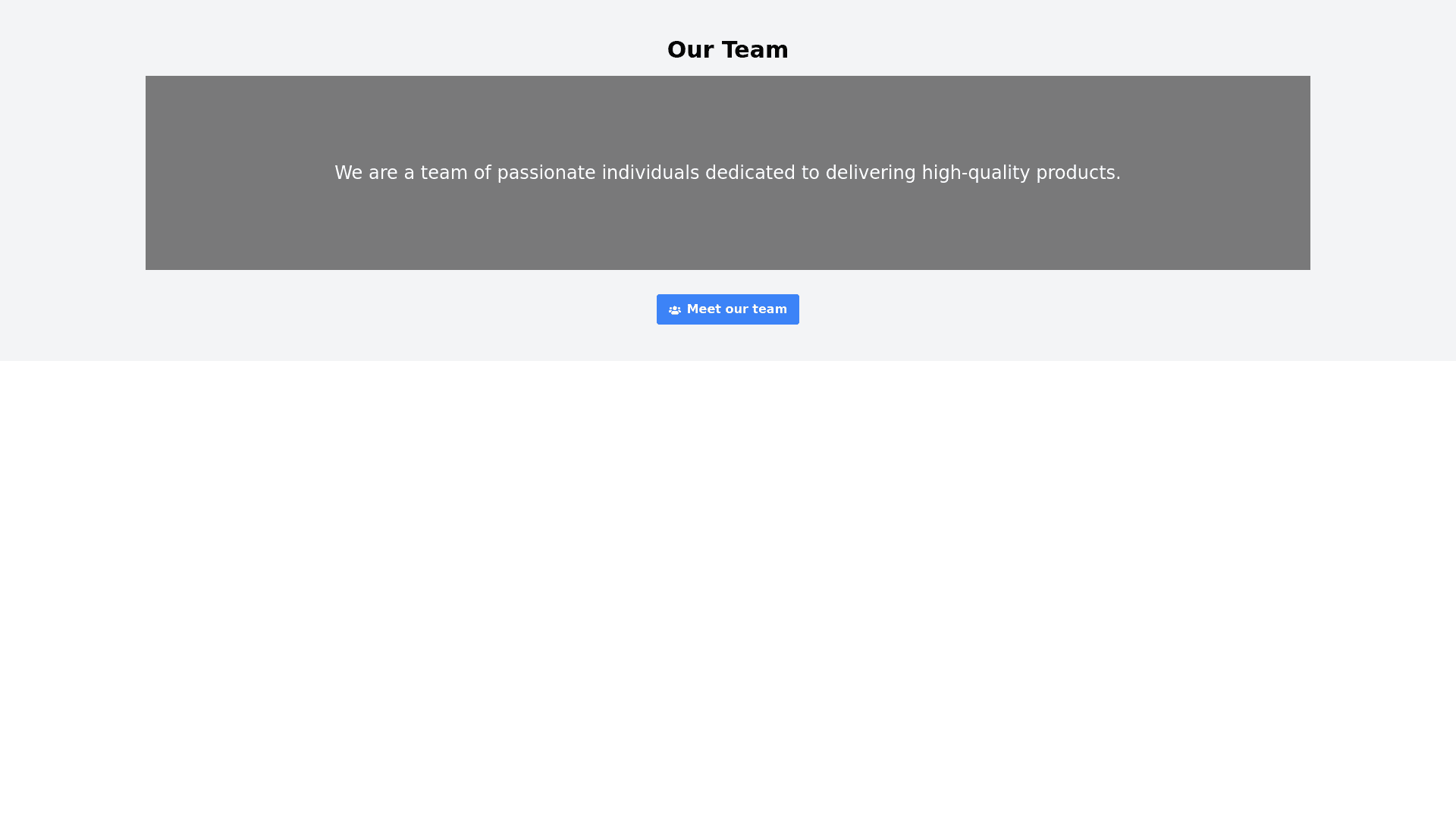Click 'products.' at the end of the banner sentence

click(x=1078, y=173)
